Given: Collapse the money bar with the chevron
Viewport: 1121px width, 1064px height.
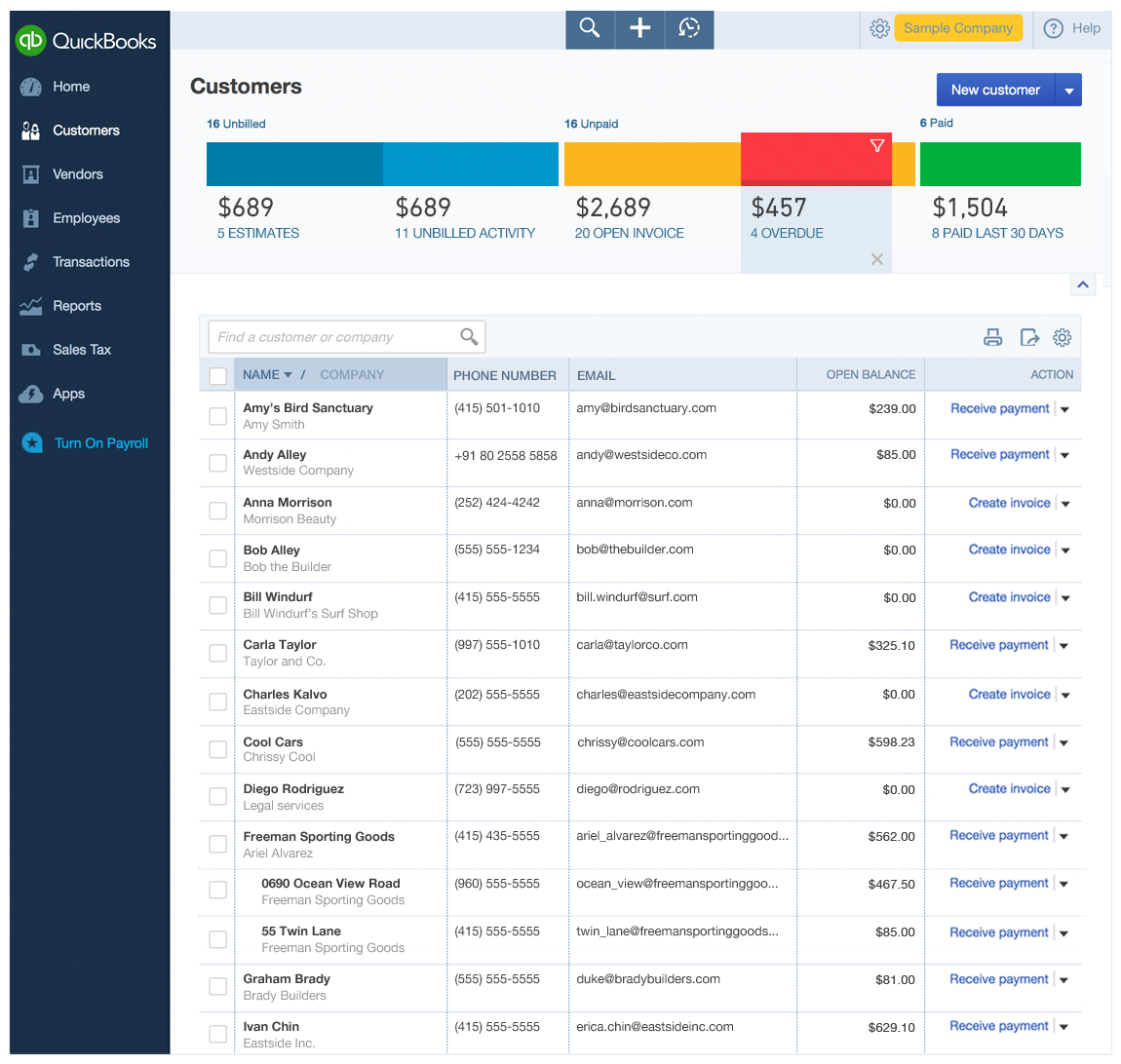Looking at the screenshot, I should pyautogui.click(x=1083, y=285).
